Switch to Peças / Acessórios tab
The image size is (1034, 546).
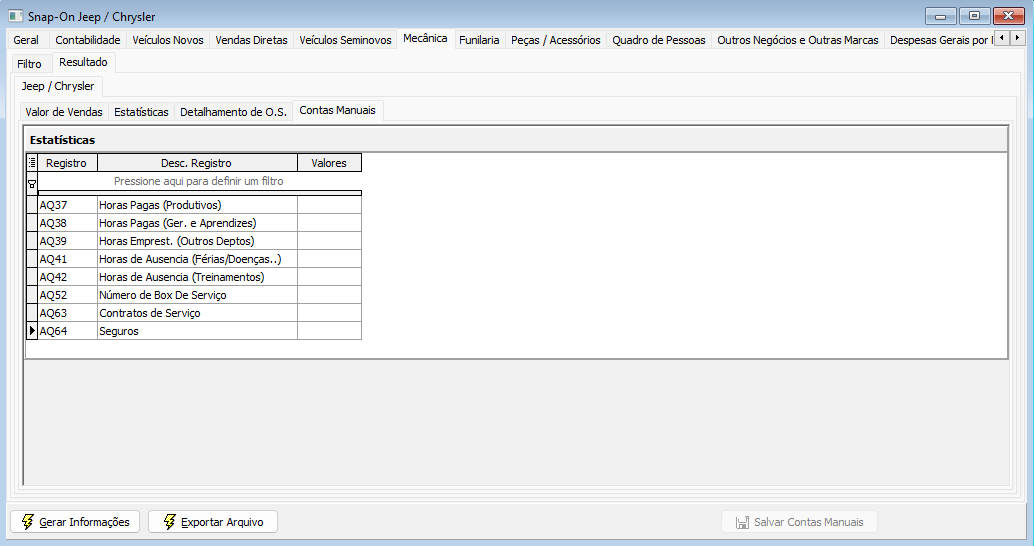coord(555,40)
